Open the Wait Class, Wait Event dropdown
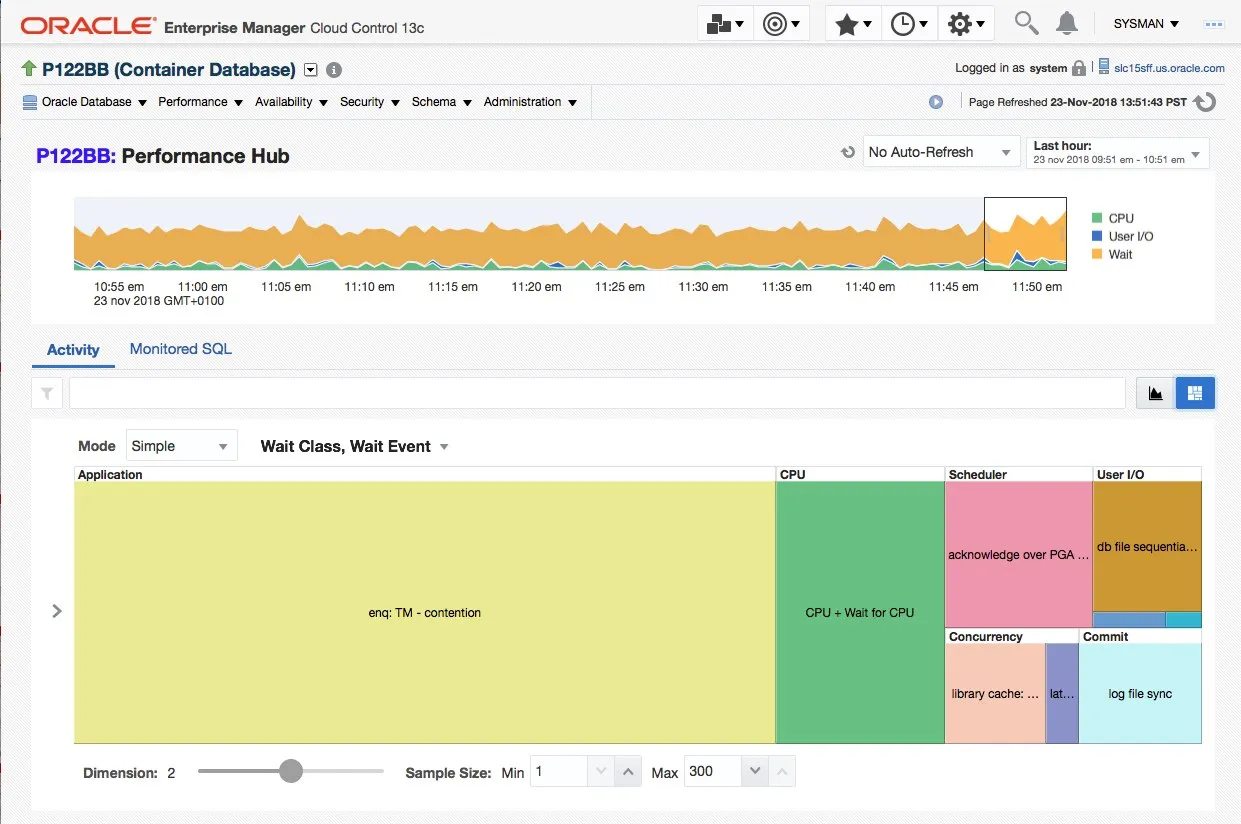The height and width of the screenshot is (824, 1241). tap(355, 446)
